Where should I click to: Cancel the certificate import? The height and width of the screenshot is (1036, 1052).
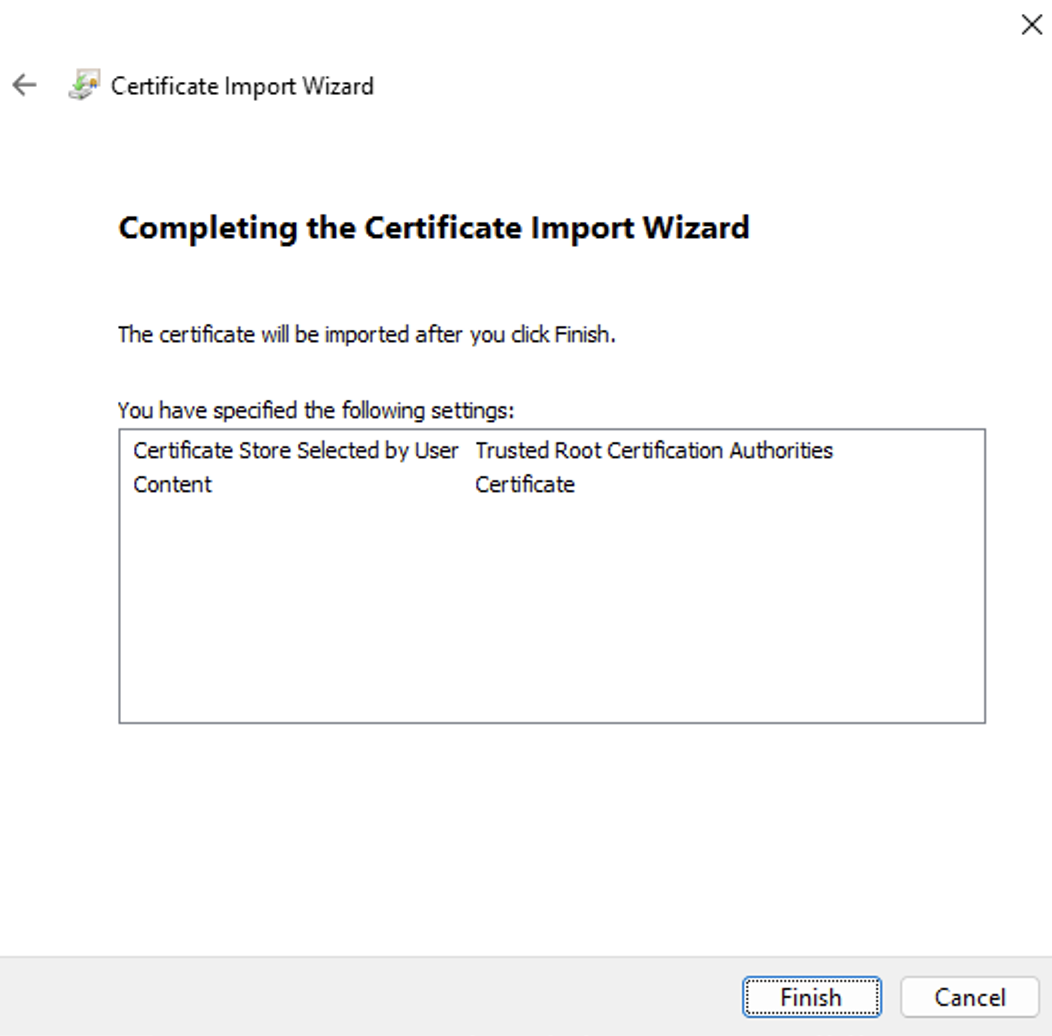969,997
